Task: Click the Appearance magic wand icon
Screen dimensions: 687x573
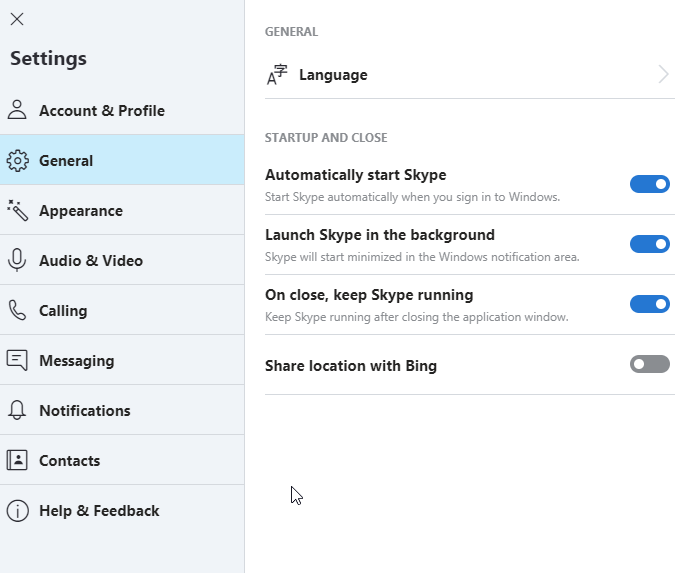Action: coord(18,210)
